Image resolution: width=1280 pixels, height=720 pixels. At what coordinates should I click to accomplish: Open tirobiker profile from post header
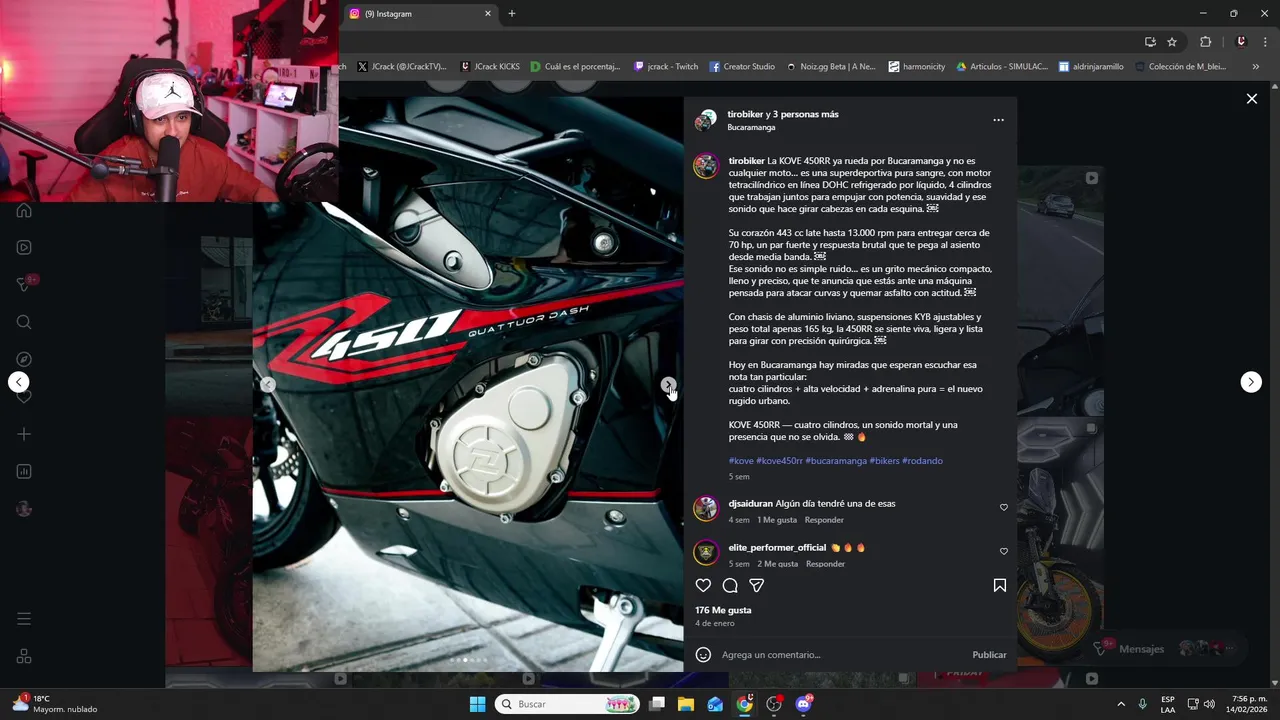coord(743,114)
